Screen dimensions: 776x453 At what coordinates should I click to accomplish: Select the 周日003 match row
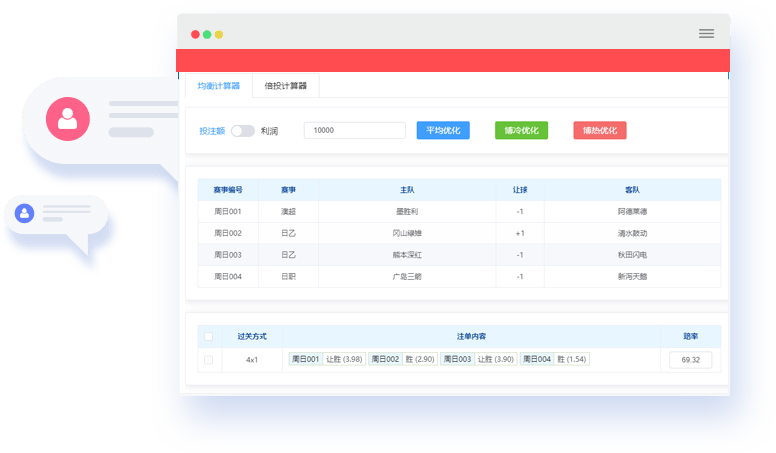[459, 254]
